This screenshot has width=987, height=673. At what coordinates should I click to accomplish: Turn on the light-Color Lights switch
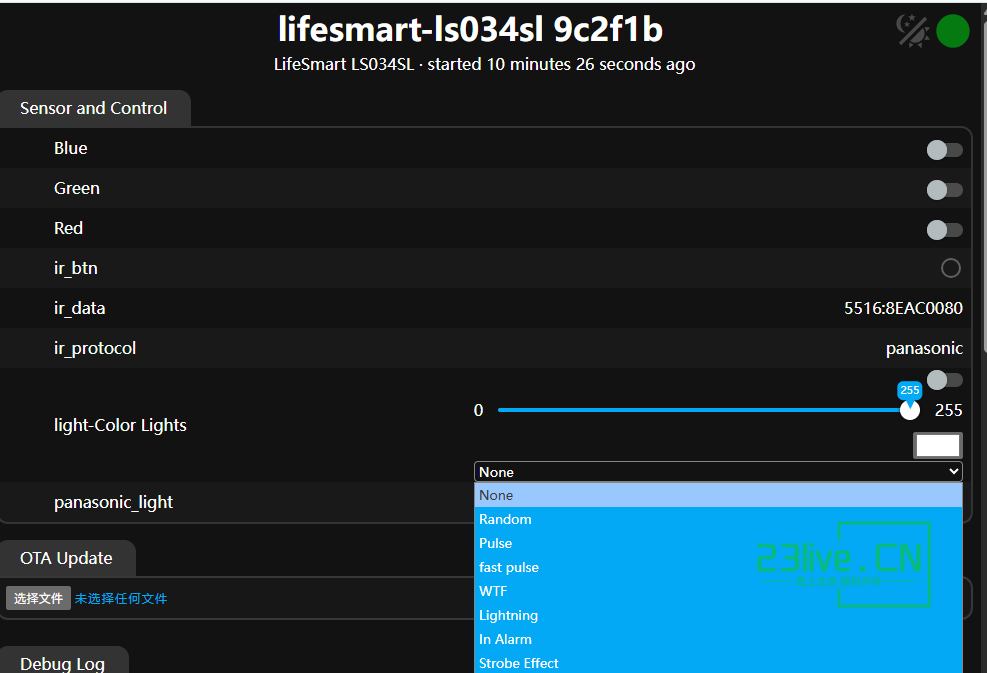(x=944, y=380)
